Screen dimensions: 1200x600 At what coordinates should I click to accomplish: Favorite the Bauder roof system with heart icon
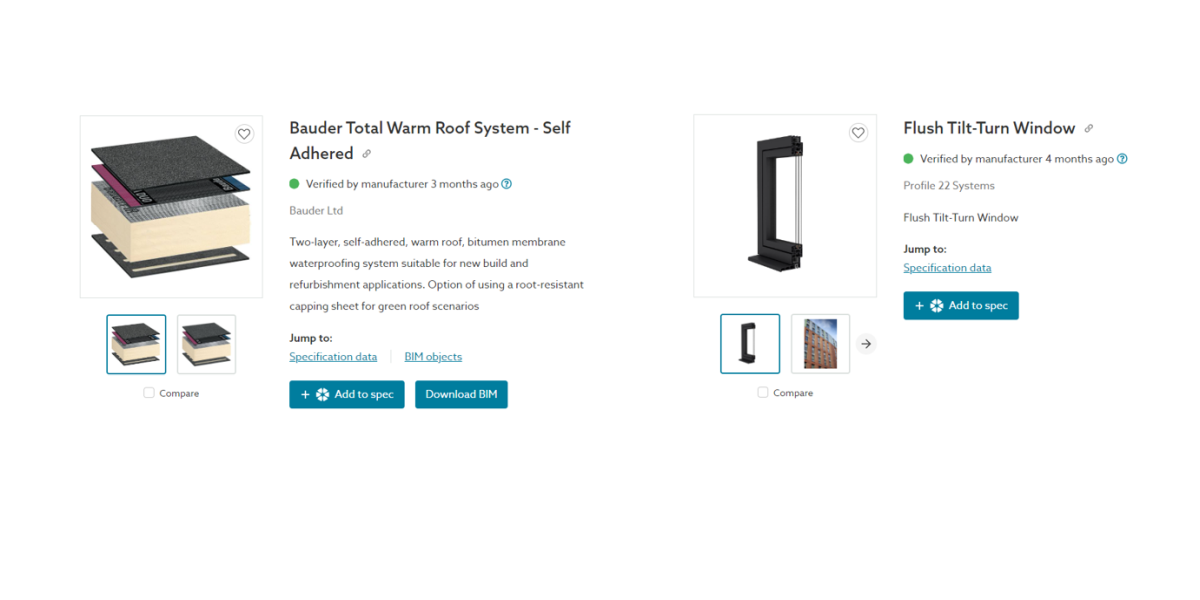pyautogui.click(x=244, y=134)
